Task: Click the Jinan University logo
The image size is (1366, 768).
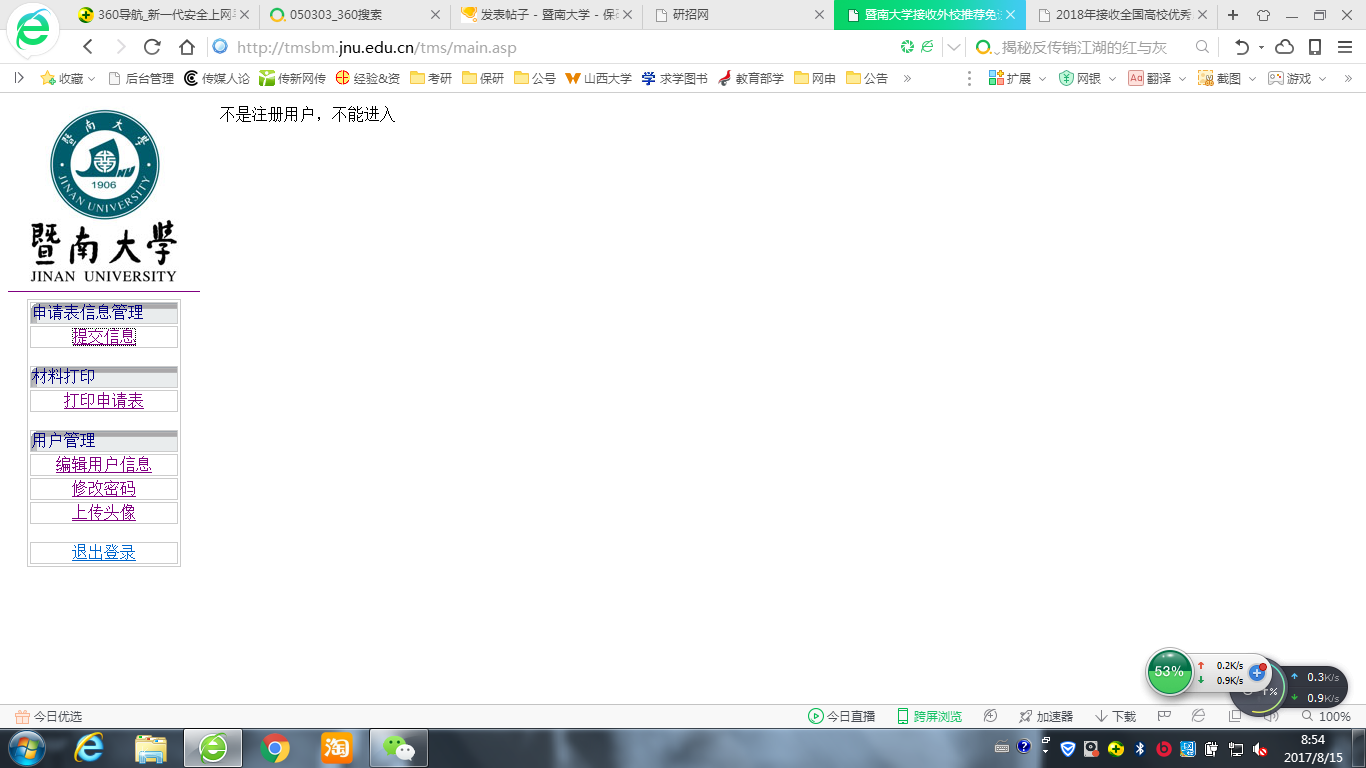Action: (x=104, y=197)
